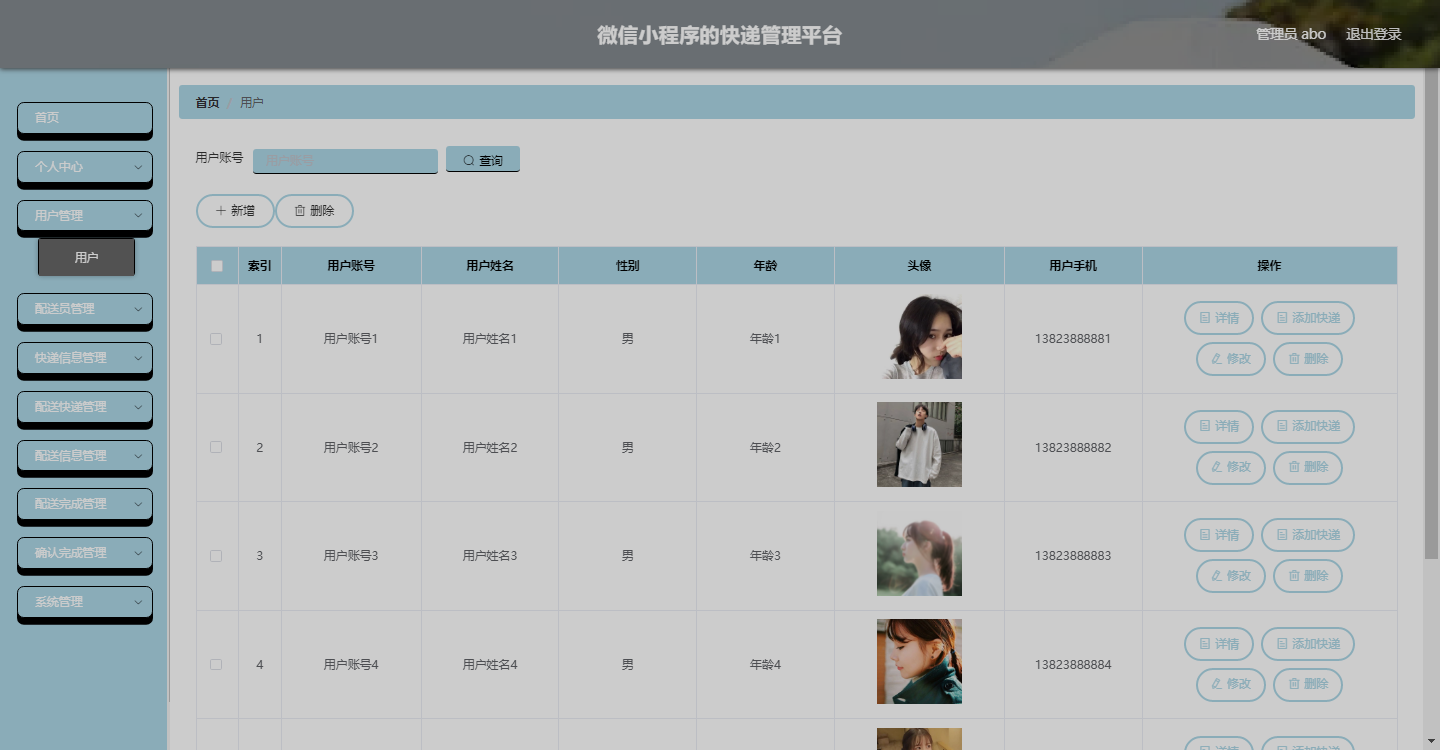
Task: Click 删除 trash icon for 用户账号1
Action: coord(1294,358)
